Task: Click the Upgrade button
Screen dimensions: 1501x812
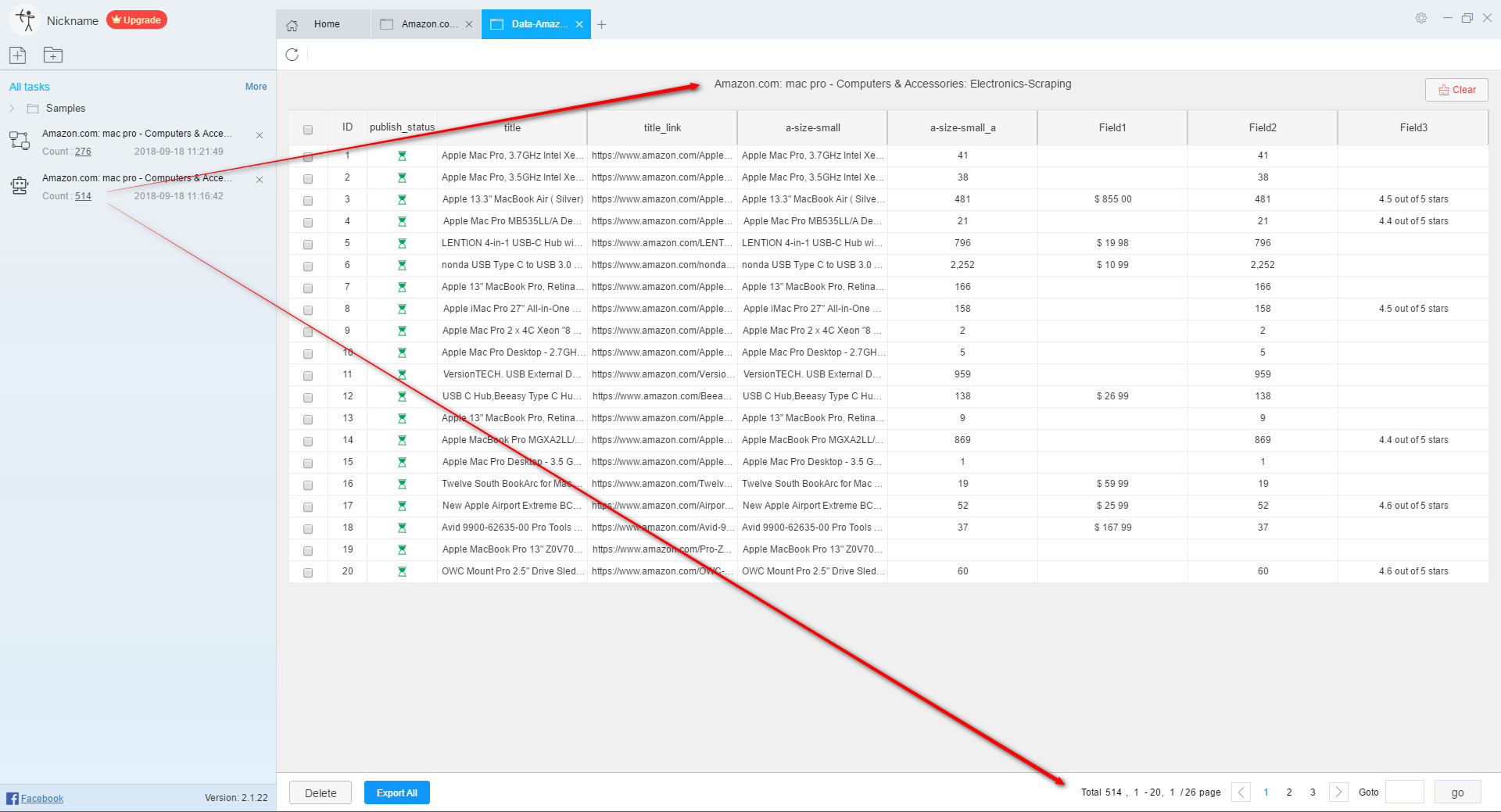Action: click(x=137, y=20)
